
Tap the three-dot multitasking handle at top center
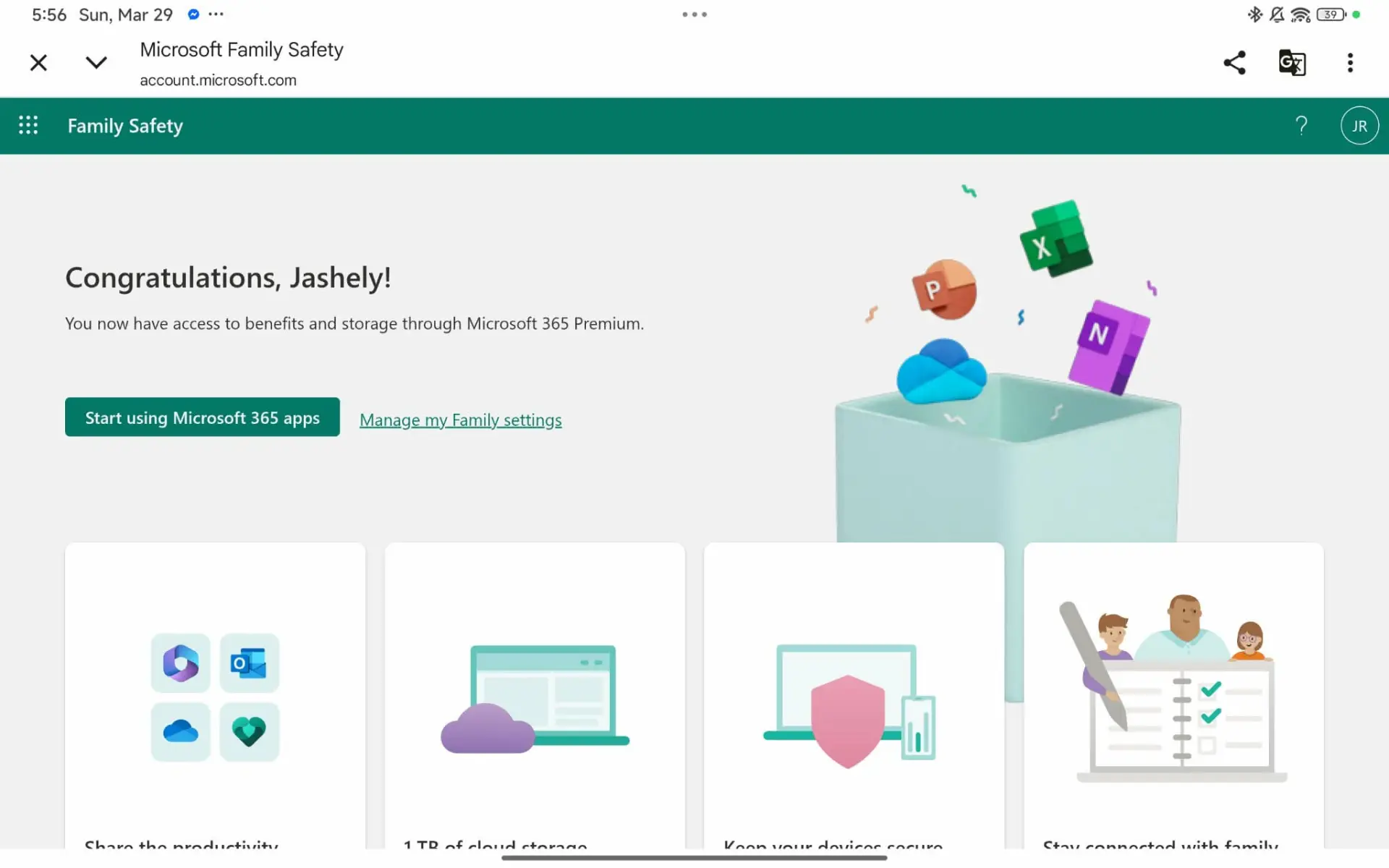tap(694, 14)
